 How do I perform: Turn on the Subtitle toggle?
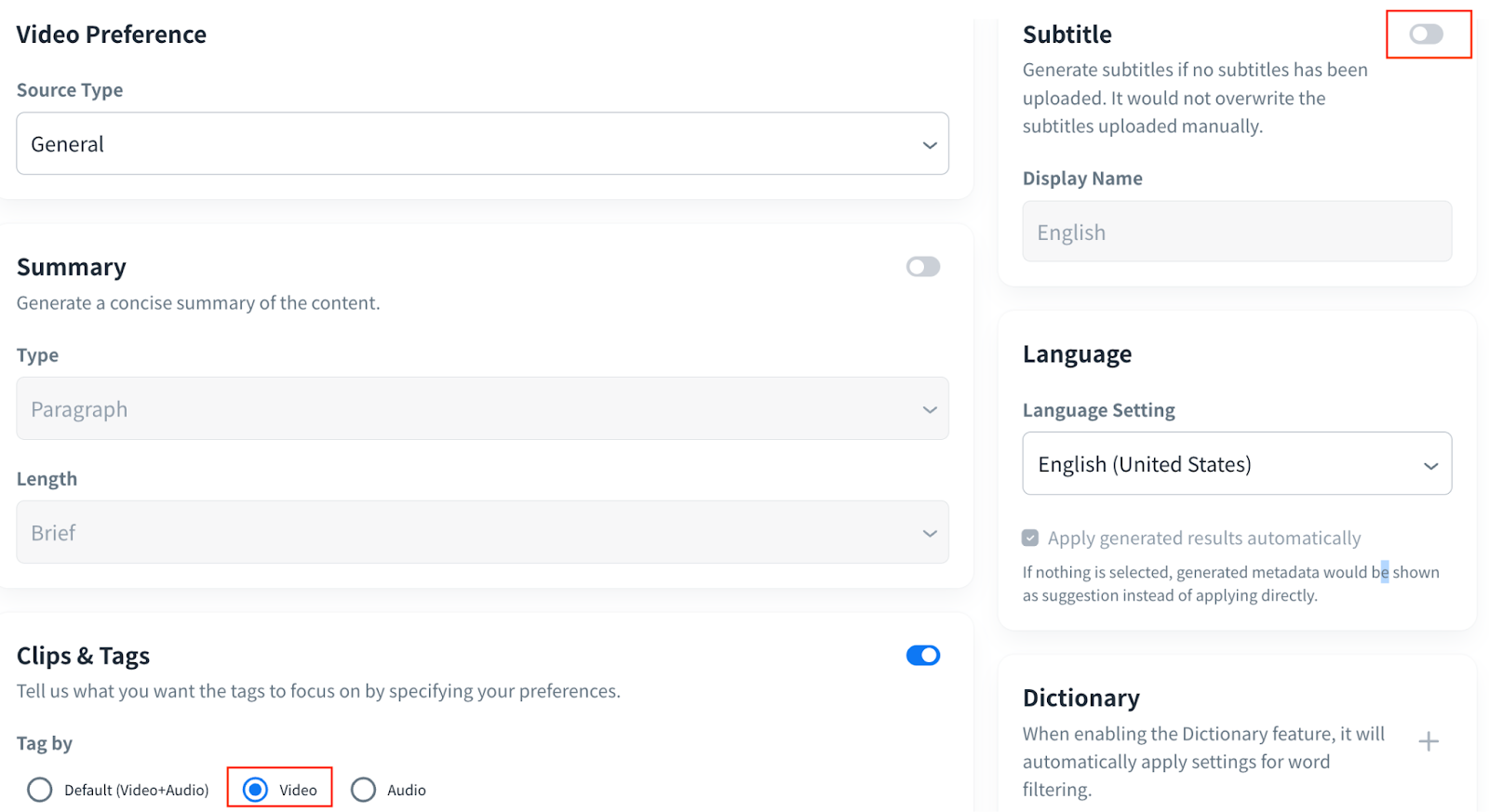pyautogui.click(x=1425, y=34)
